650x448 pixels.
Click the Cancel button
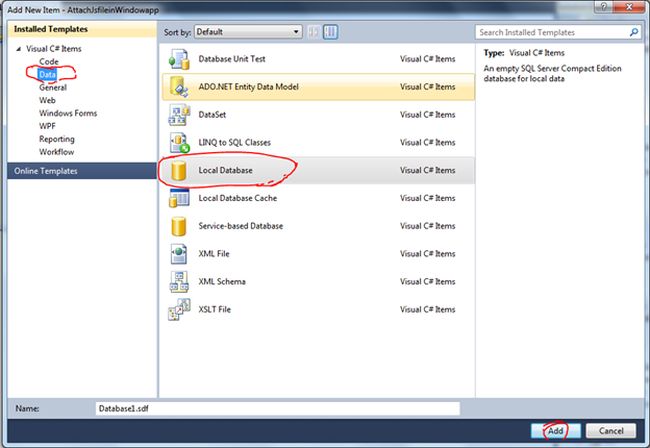tap(611, 431)
